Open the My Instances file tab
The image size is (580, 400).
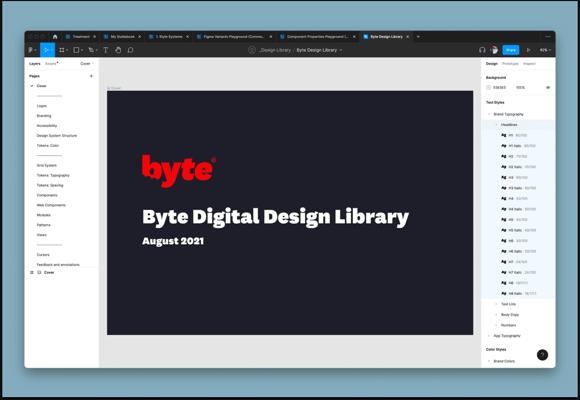(122, 37)
